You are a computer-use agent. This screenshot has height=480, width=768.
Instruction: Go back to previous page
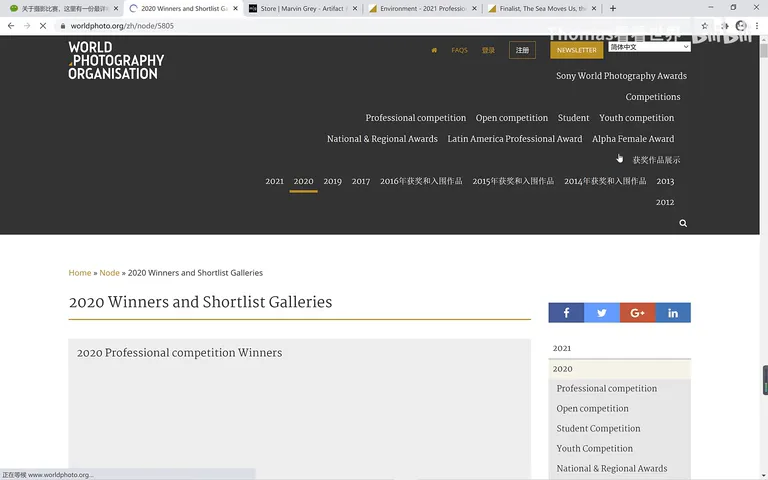11,25
